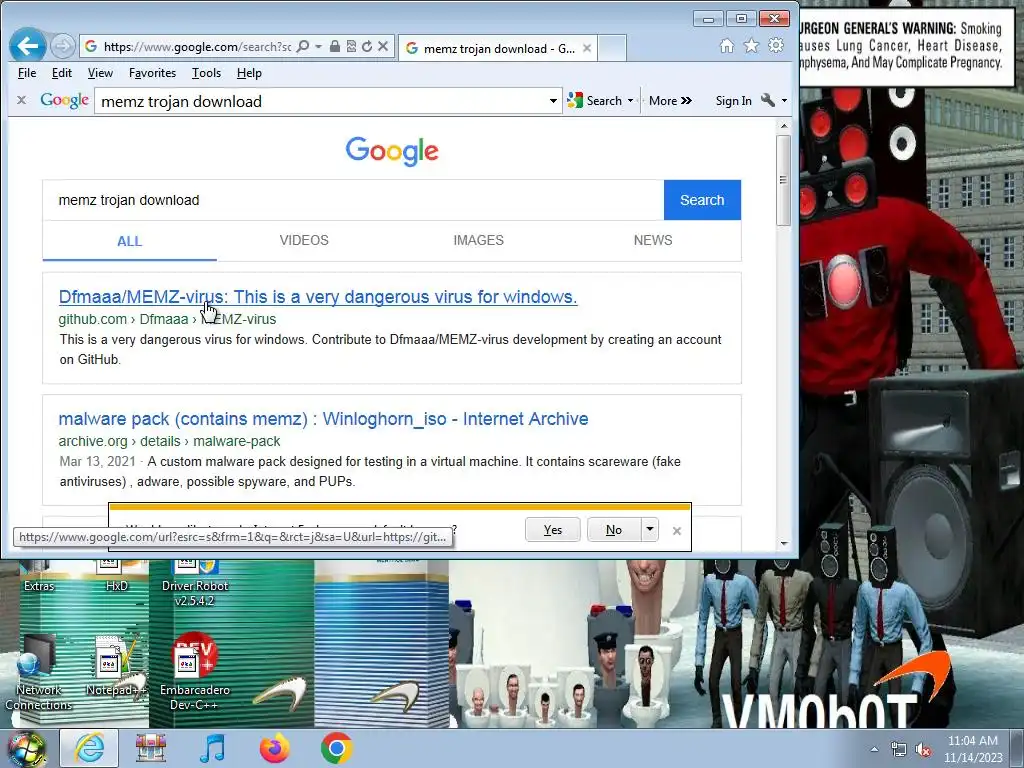The image size is (1024, 768).
Task: Switch to NEWS results tab
Action: (x=653, y=240)
